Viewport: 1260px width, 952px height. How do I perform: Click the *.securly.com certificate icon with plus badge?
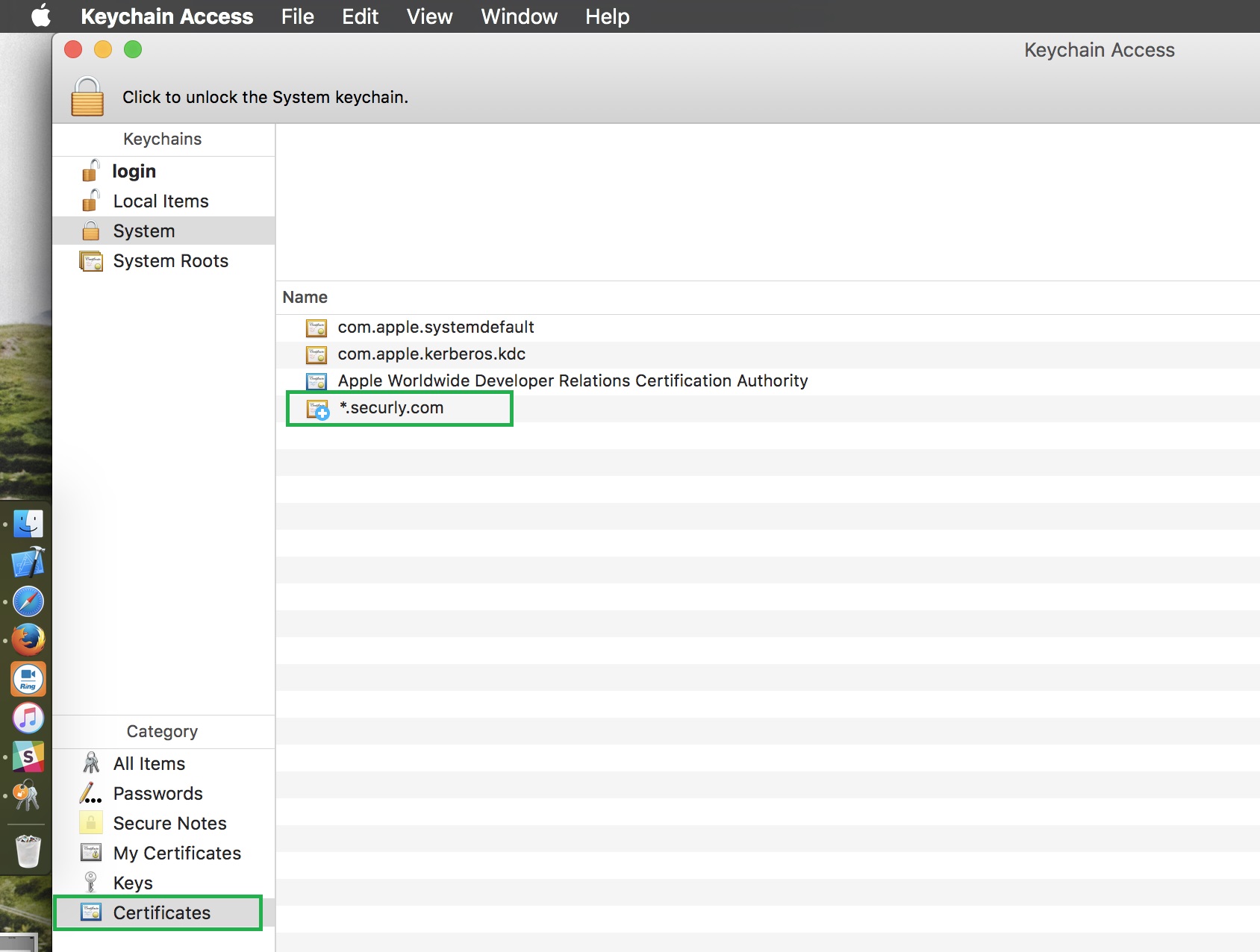pos(318,409)
